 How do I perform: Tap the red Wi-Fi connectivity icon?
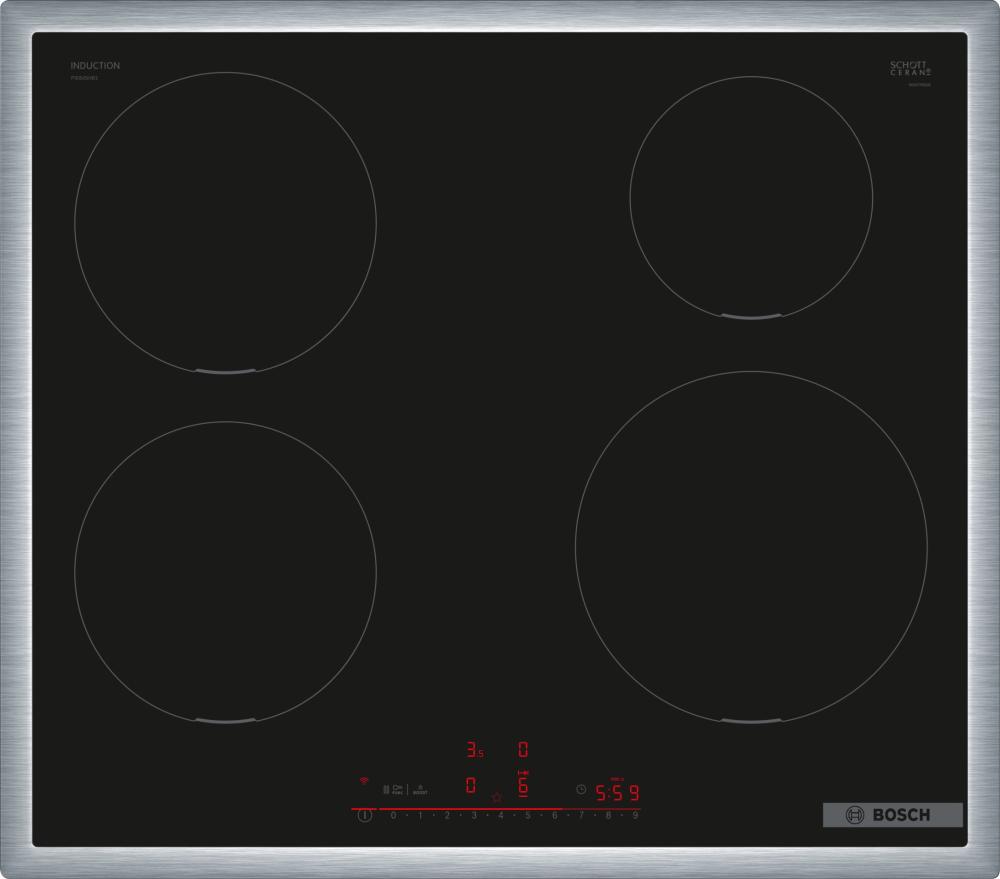(364, 780)
